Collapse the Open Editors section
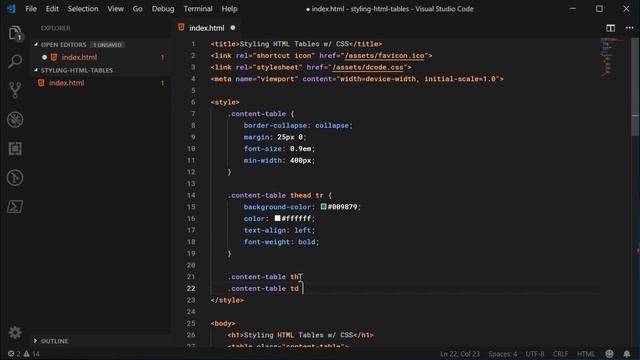Image resolution: width=640 pixels, height=360 pixels. point(63,44)
